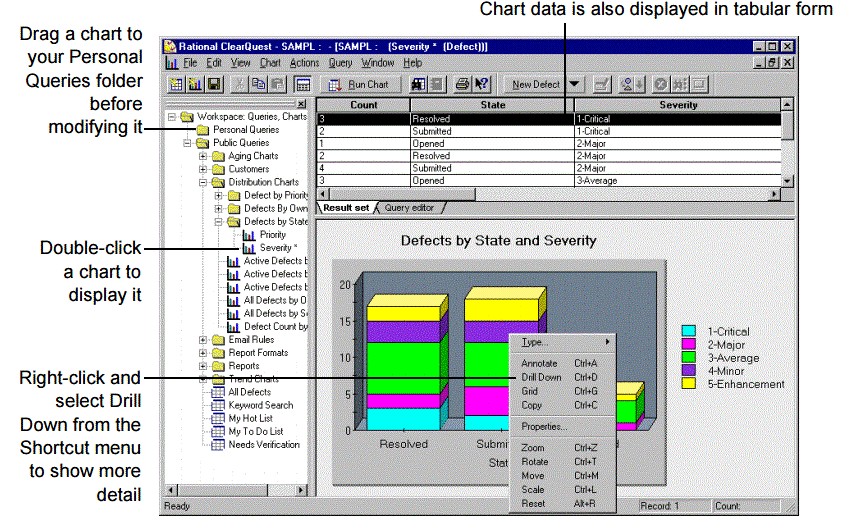Click the New Defect button
The image size is (849, 521).
(535, 86)
